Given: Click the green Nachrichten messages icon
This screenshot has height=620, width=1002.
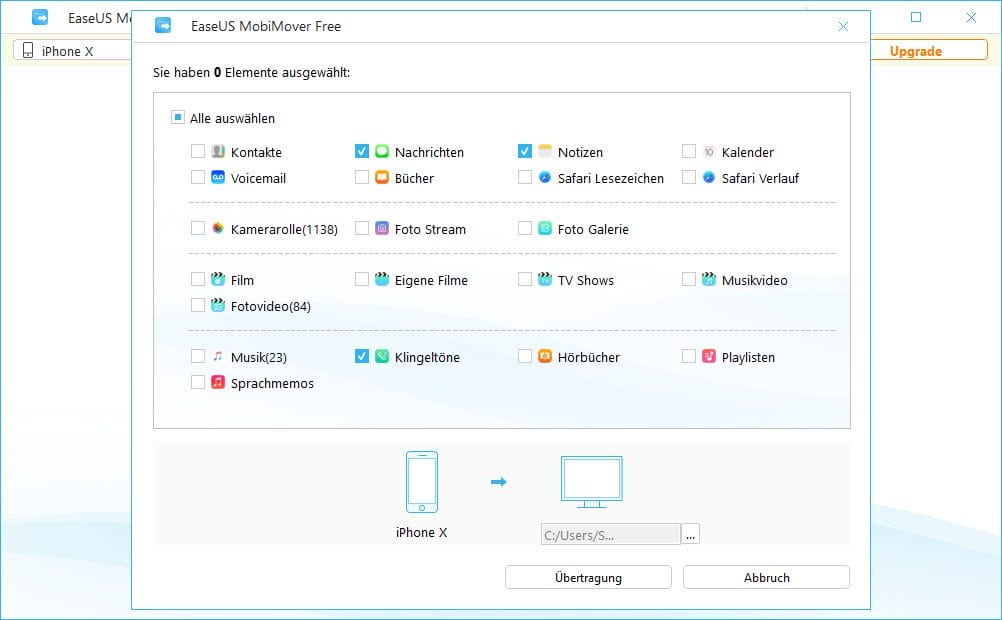Looking at the screenshot, I should (382, 152).
